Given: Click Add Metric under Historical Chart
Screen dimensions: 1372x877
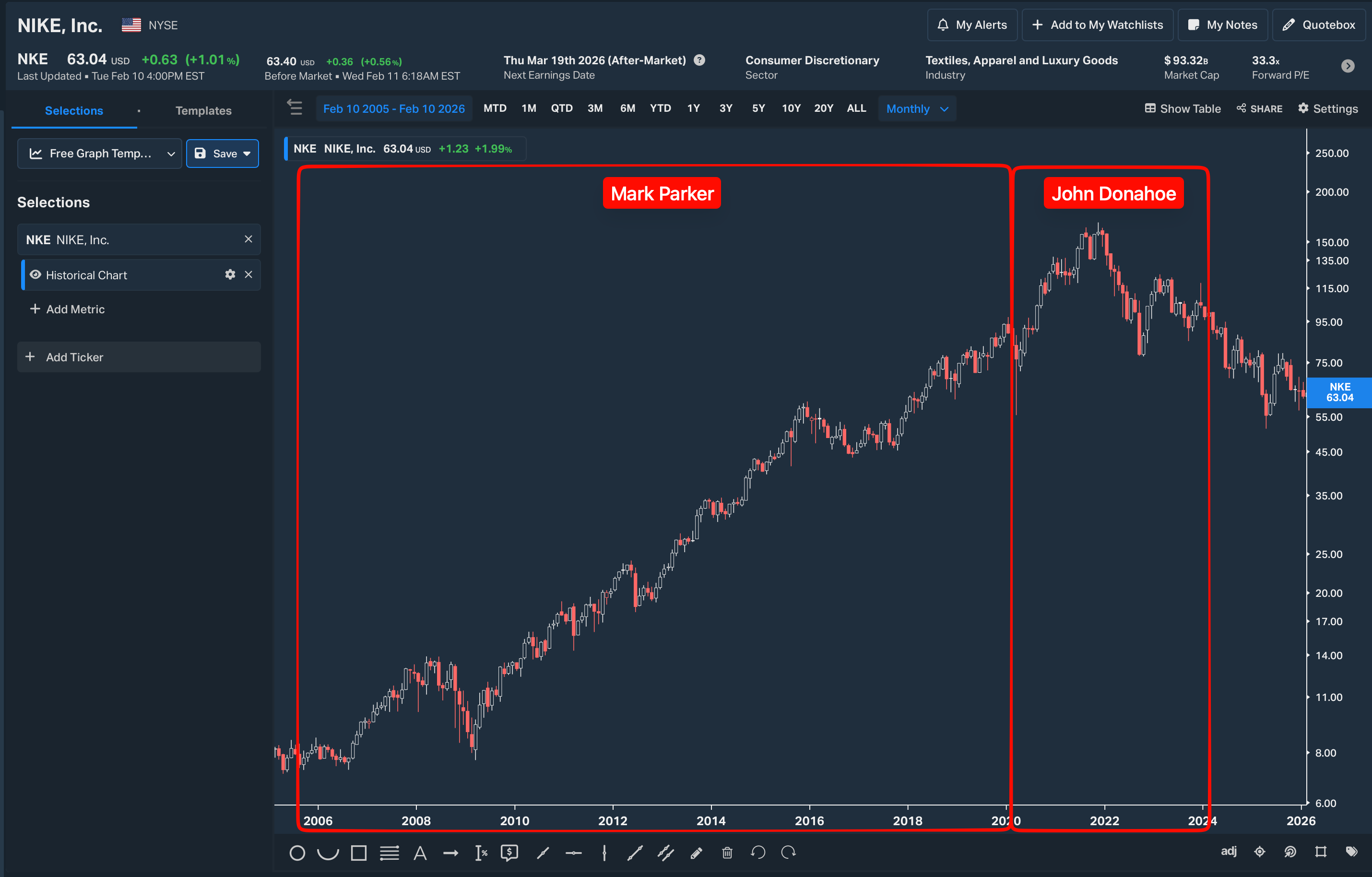Looking at the screenshot, I should coord(67,309).
